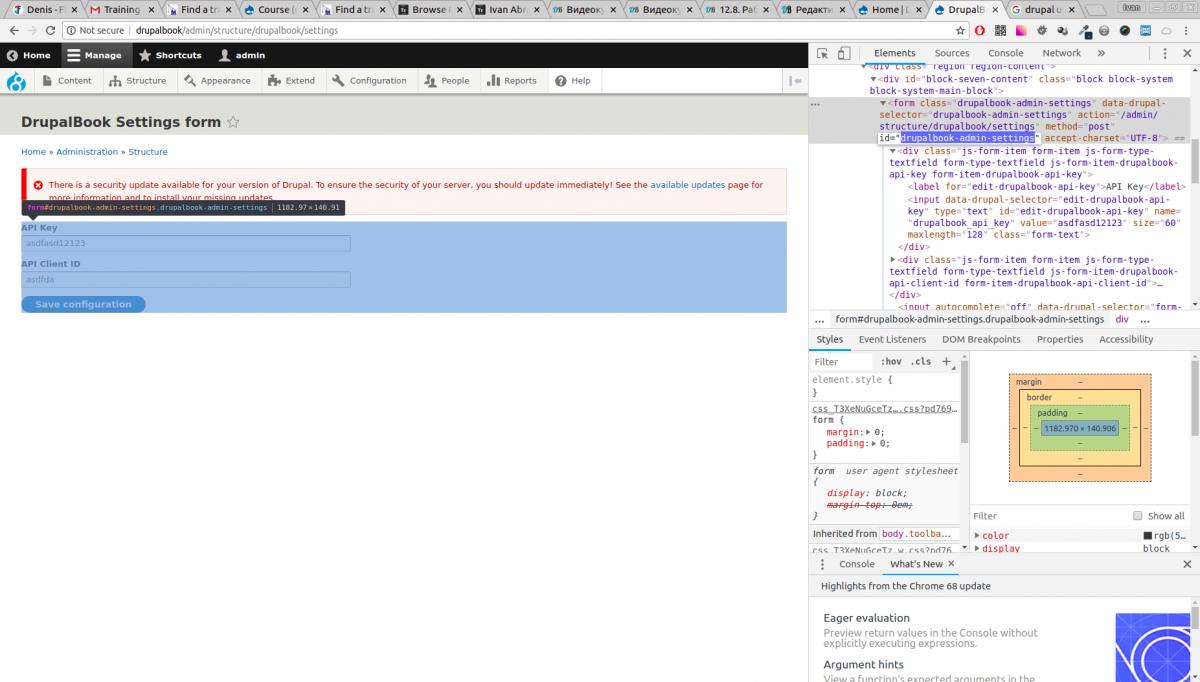Open the Shortcuts toolbar tray
The height and width of the screenshot is (682, 1200).
coord(171,55)
